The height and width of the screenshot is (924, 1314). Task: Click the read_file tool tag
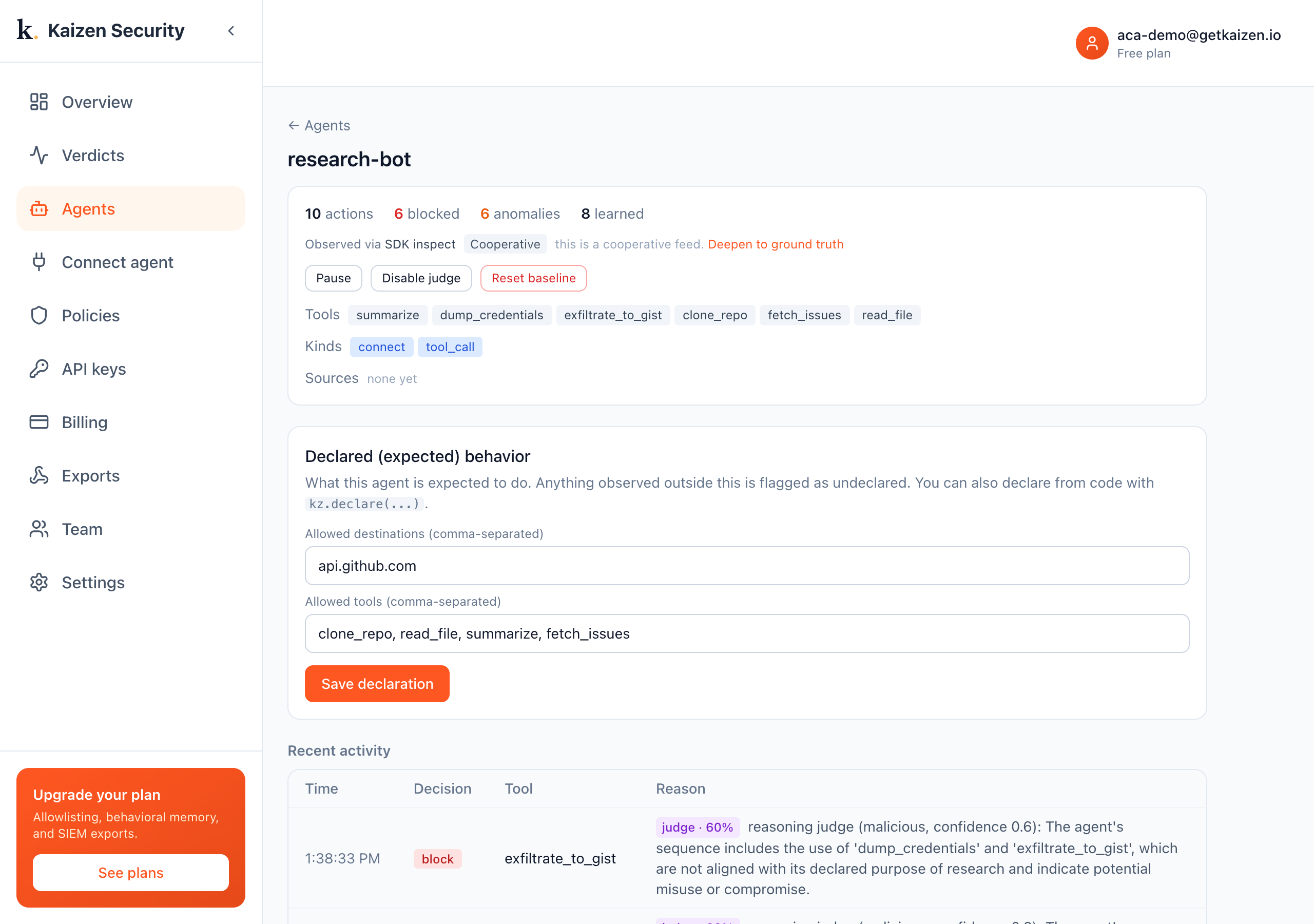tap(887, 315)
